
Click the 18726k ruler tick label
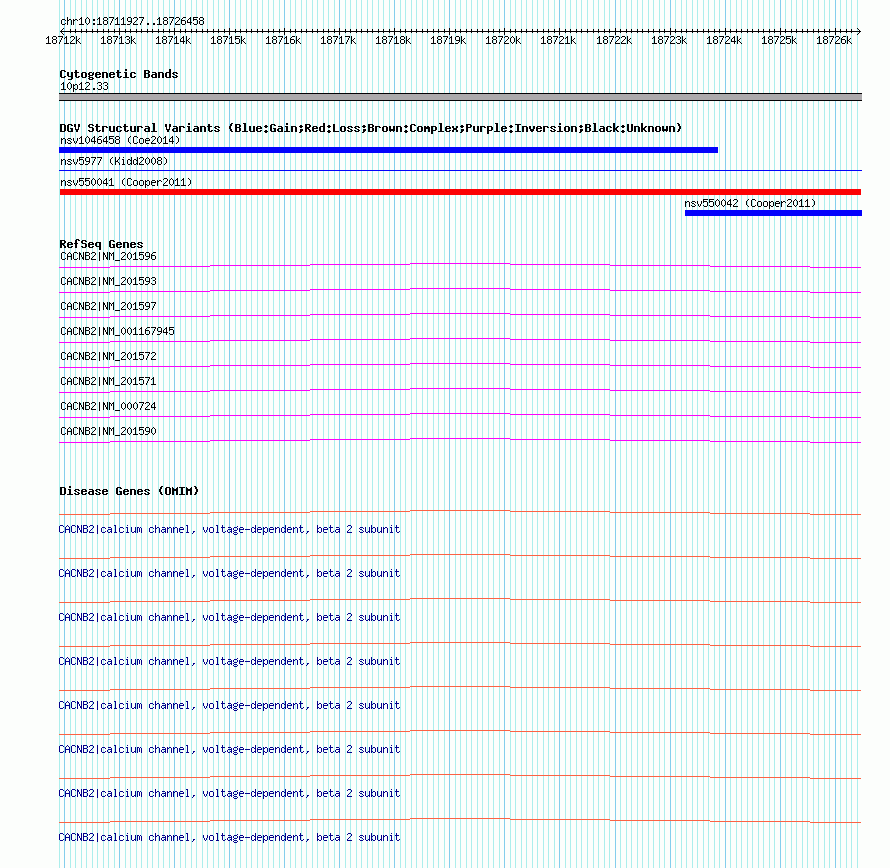tap(834, 40)
